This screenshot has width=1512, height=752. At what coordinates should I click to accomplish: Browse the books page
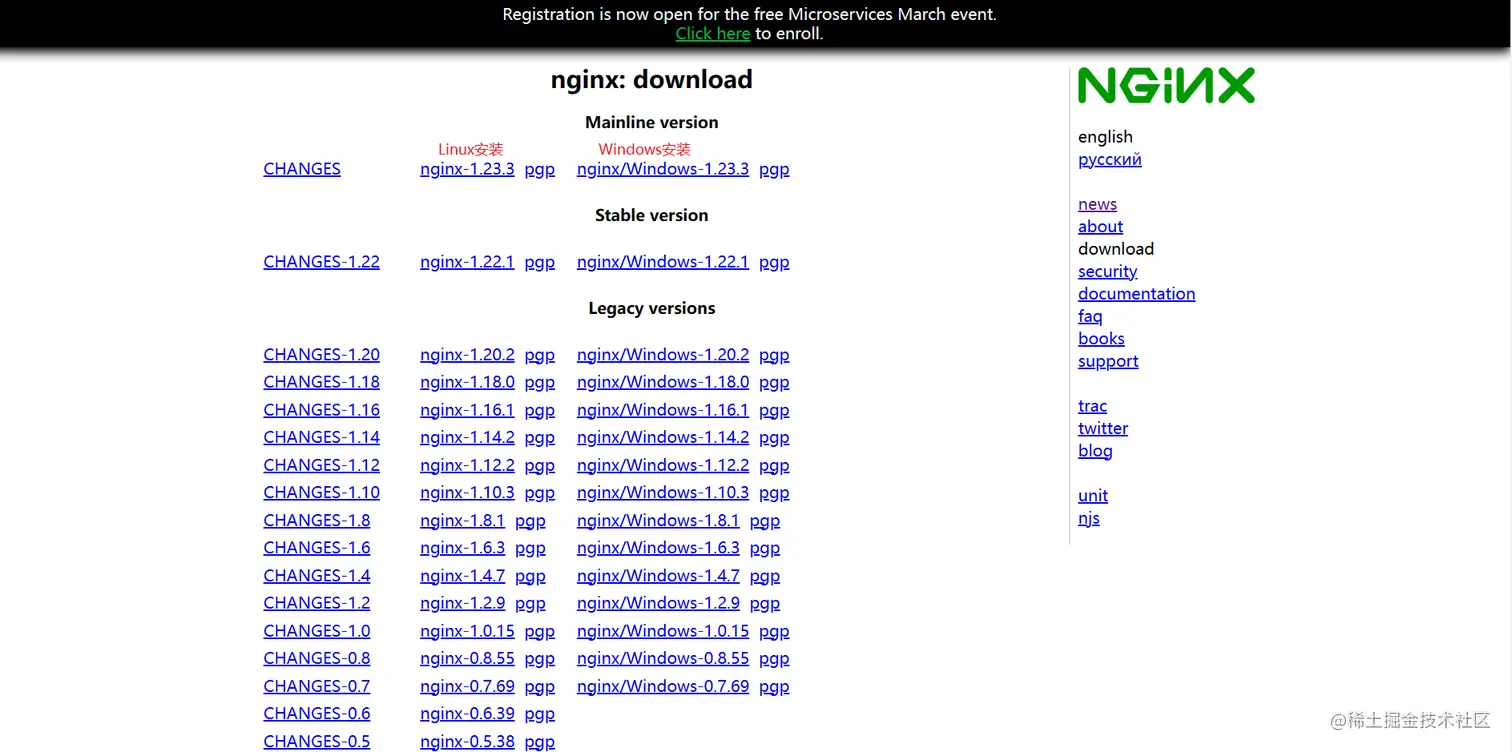(1101, 338)
